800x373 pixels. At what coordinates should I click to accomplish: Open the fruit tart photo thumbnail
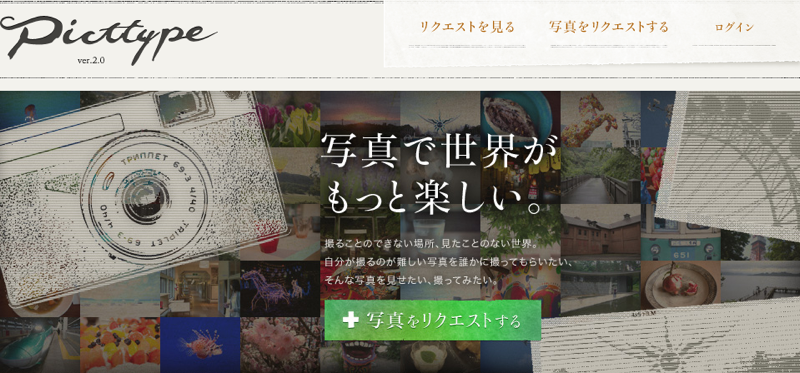coord(120,345)
